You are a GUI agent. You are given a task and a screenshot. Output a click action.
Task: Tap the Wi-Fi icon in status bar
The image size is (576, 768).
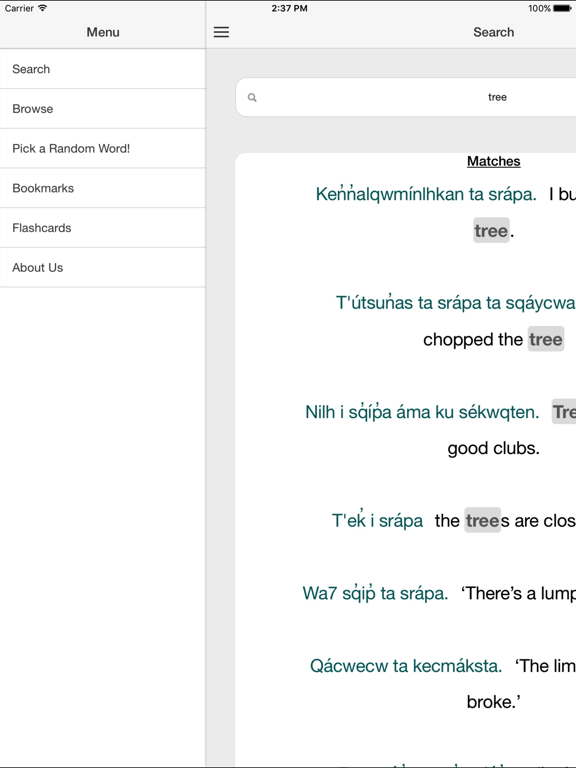coord(43,8)
